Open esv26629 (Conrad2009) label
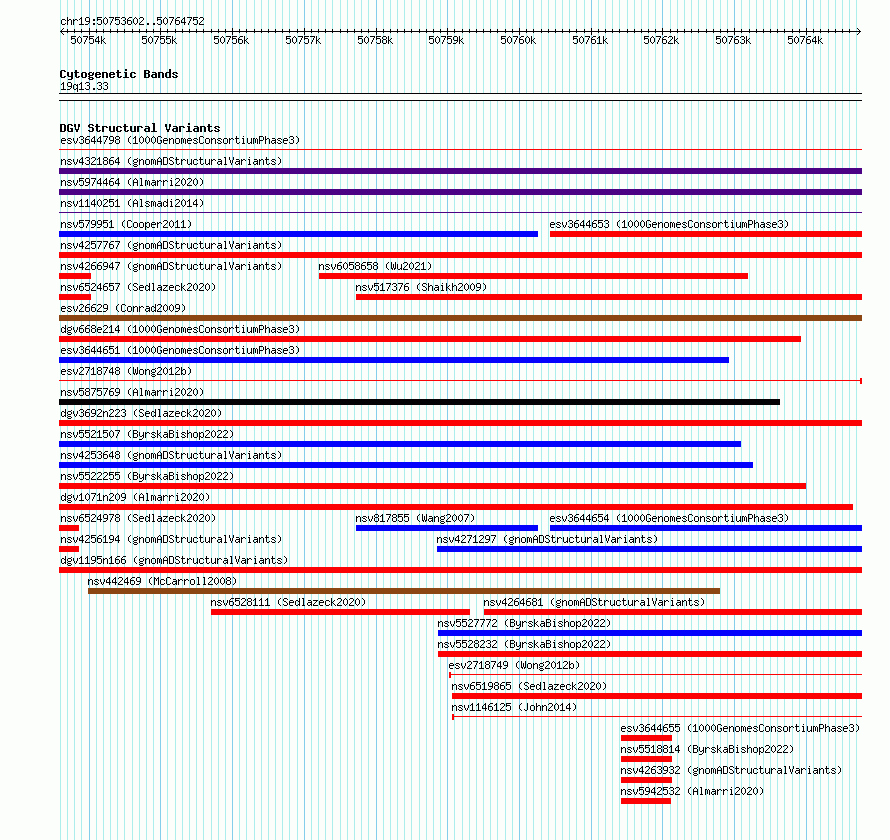Image resolution: width=890 pixels, height=840 pixels. click(x=123, y=308)
